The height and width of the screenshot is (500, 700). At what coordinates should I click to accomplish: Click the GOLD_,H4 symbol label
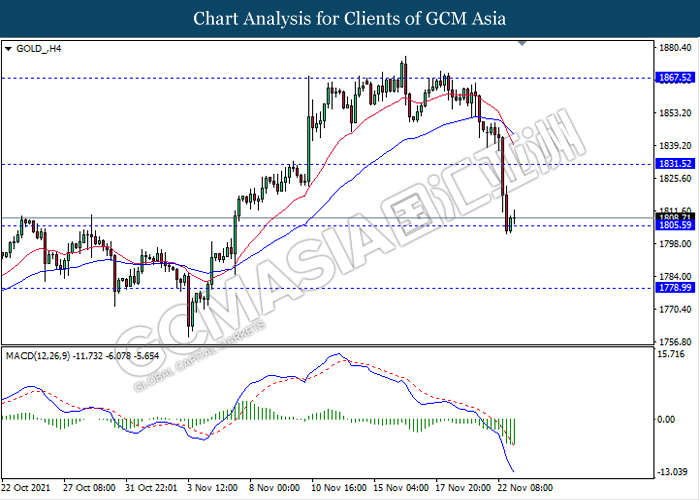(x=39, y=49)
